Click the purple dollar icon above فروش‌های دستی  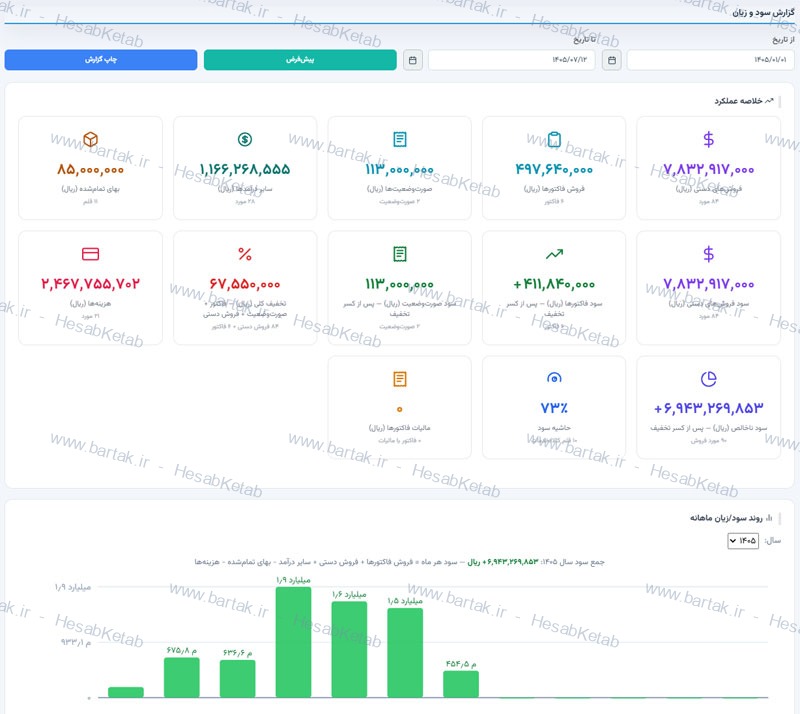(x=708, y=139)
